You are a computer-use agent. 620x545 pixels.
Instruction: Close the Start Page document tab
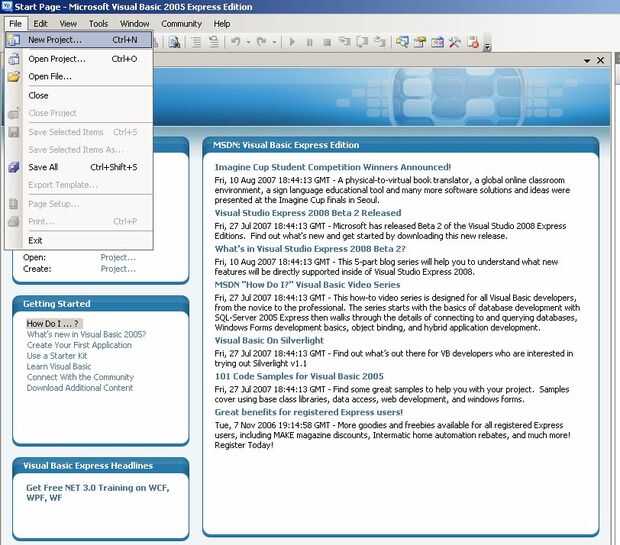601,60
